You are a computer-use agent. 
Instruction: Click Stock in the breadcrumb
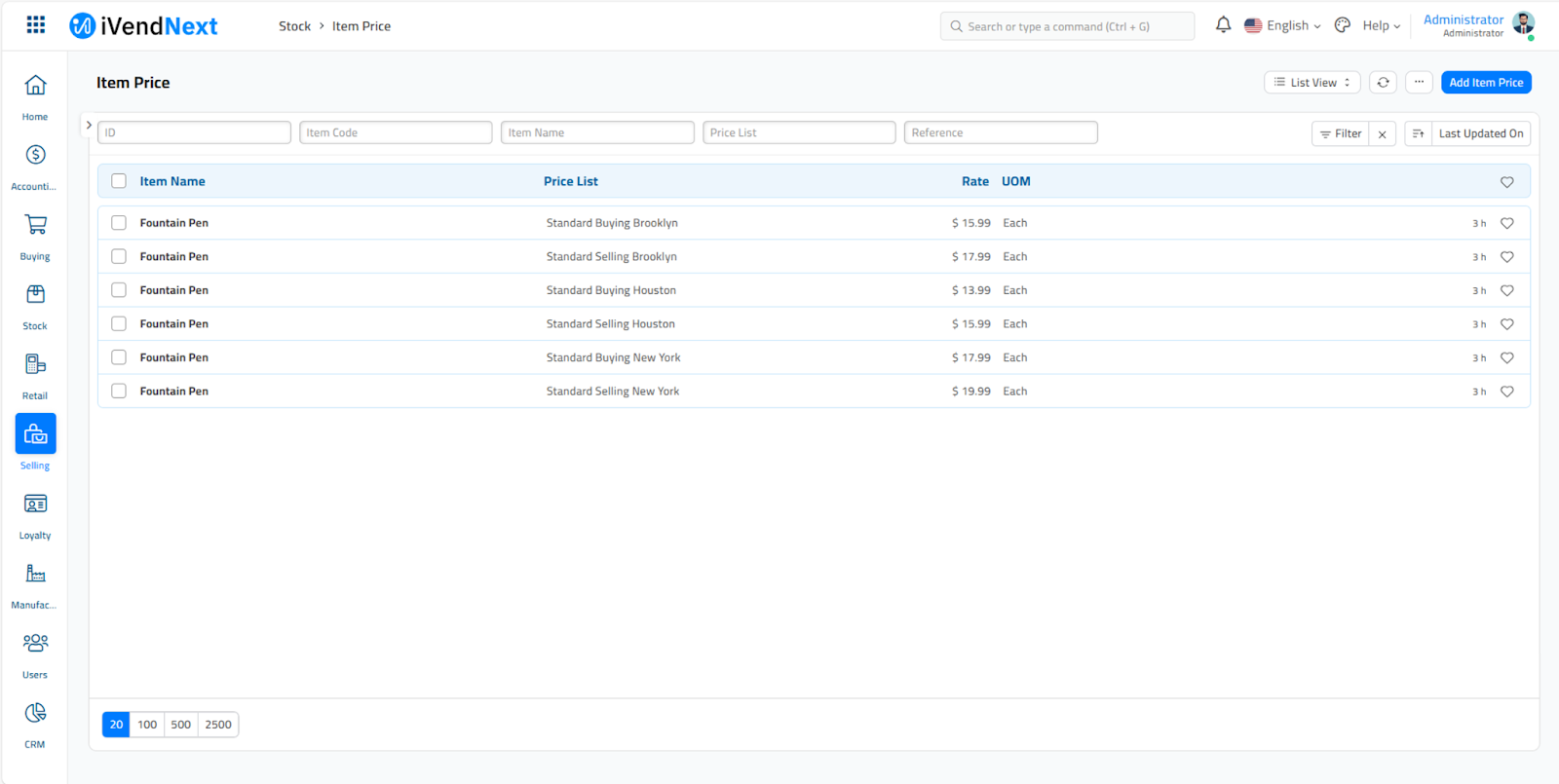click(x=294, y=26)
